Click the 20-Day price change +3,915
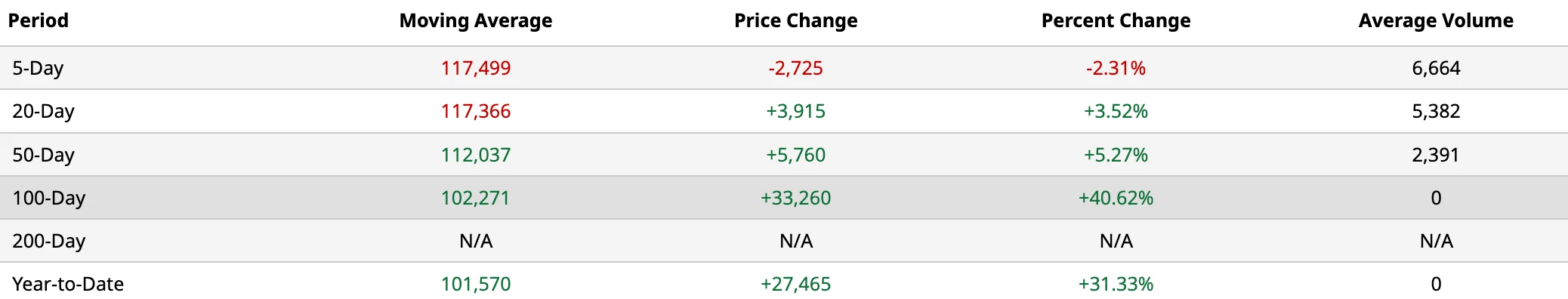The image size is (1568, 299). pyautogui.click(x=796, y=111)
